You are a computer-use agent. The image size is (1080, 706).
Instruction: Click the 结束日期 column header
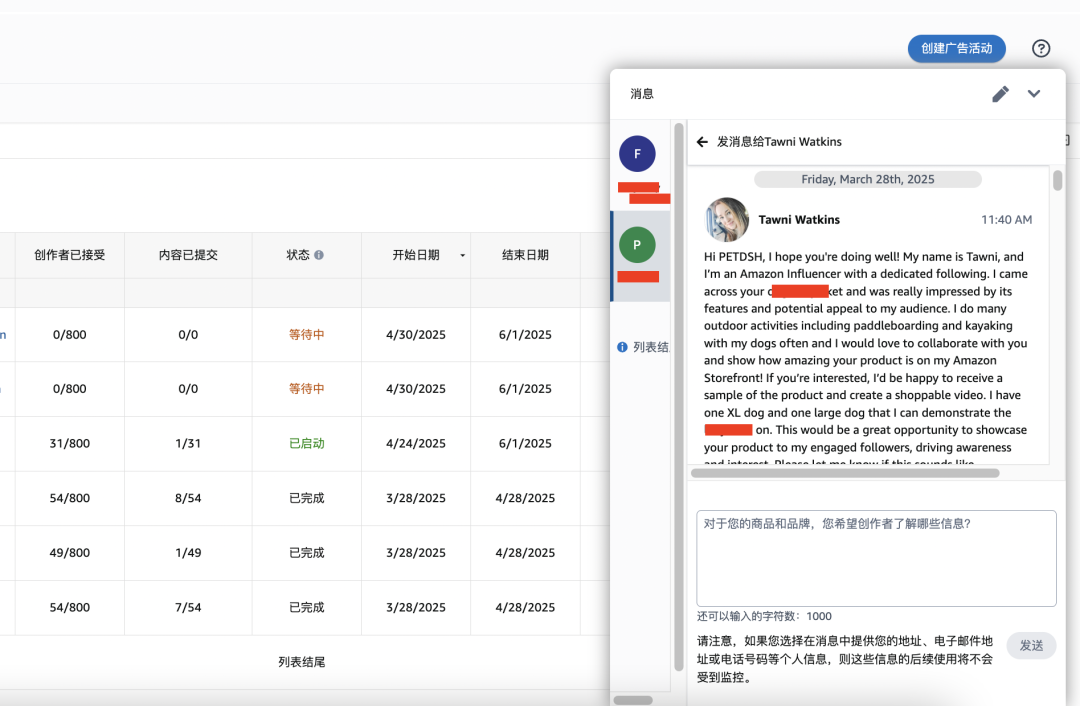pos(526,255)
